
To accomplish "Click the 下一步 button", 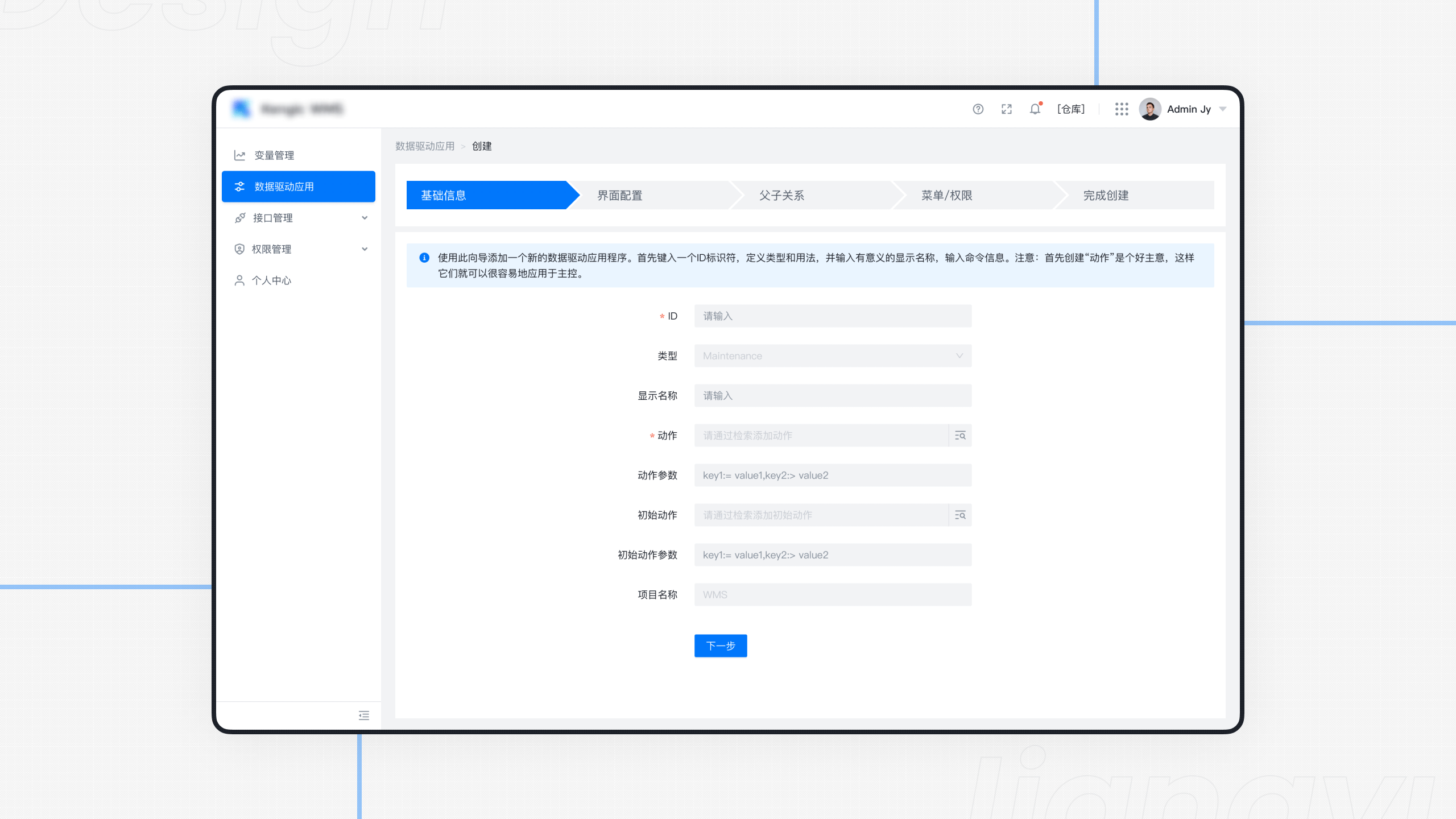I will point(720,646).
